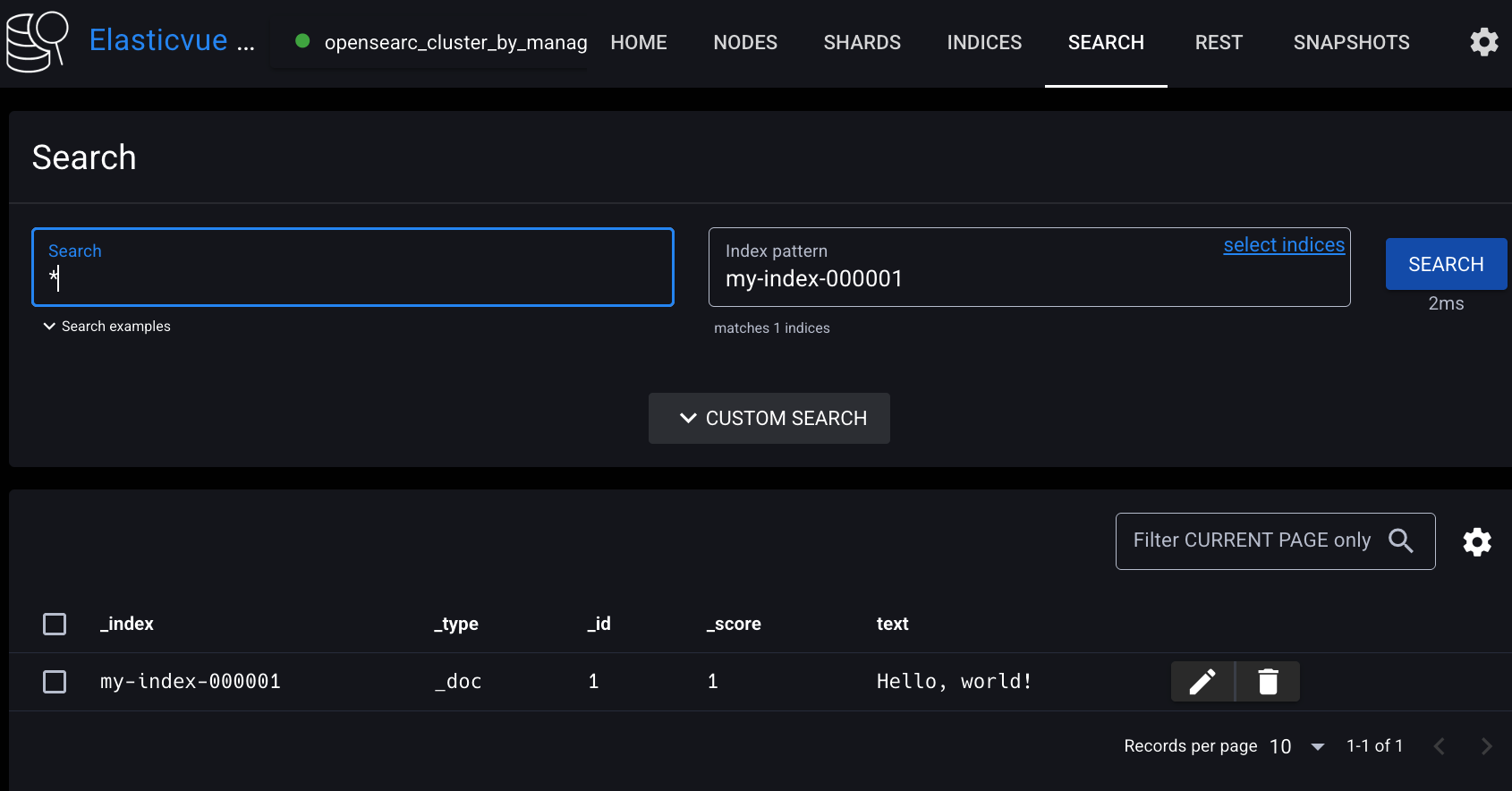Click the blue SEARCH button

tap(1446, 264)
